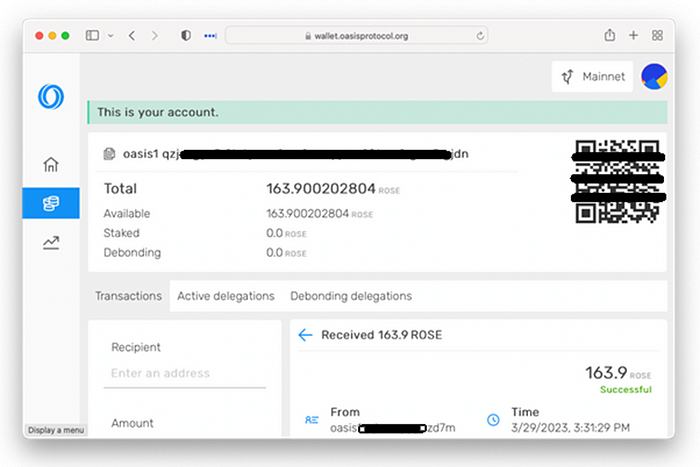Image resolution: width=700 pixels, height=467 pixels.
Task: Click the From address icon
Action: pos(312,420)
